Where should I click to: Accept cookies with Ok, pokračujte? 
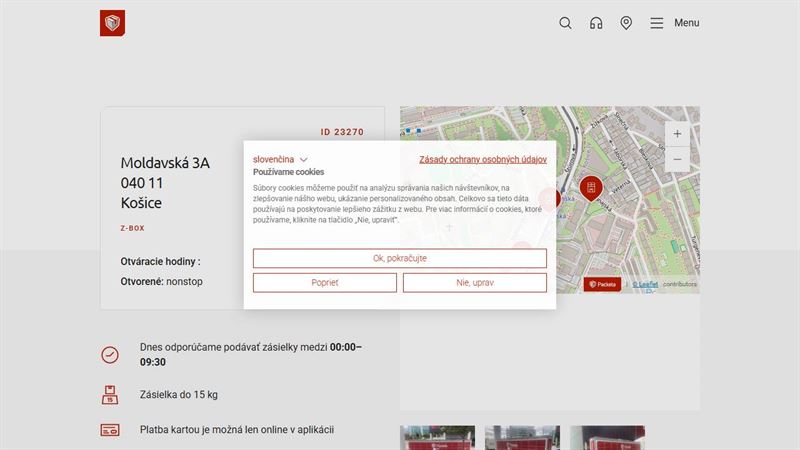tap(399, 258)
